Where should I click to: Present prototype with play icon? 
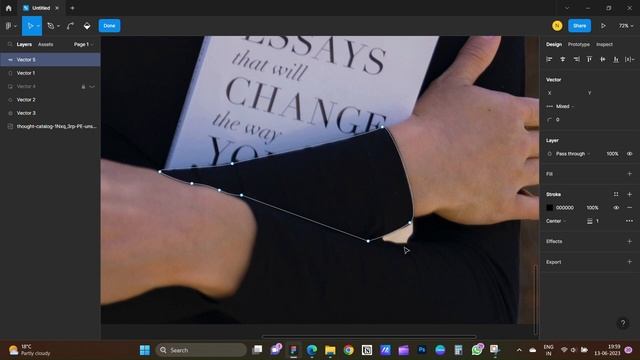pyautogui.click(x=603, y=26)
